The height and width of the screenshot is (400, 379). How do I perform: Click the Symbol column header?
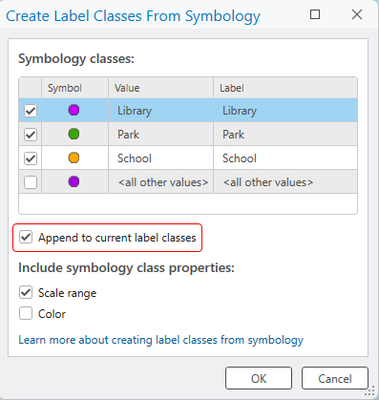75,88
